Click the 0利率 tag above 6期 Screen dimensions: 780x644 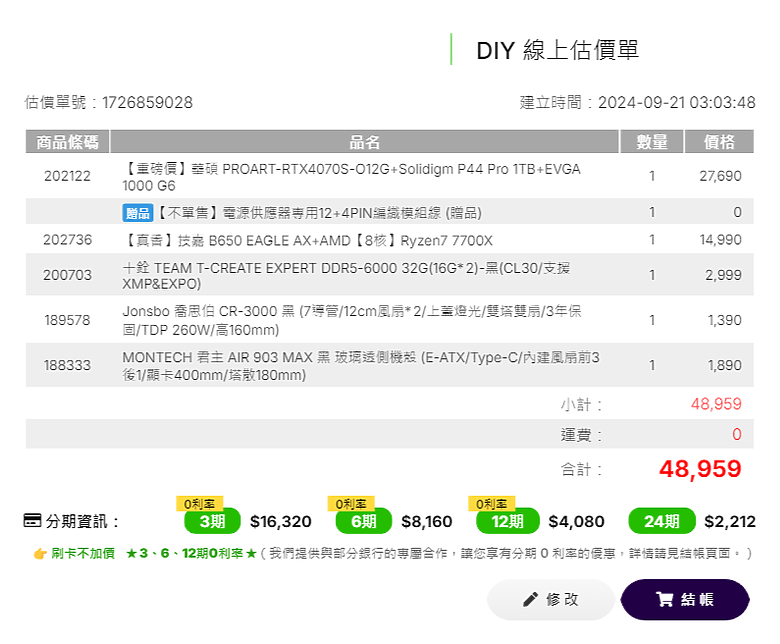[x=351, y=504]
